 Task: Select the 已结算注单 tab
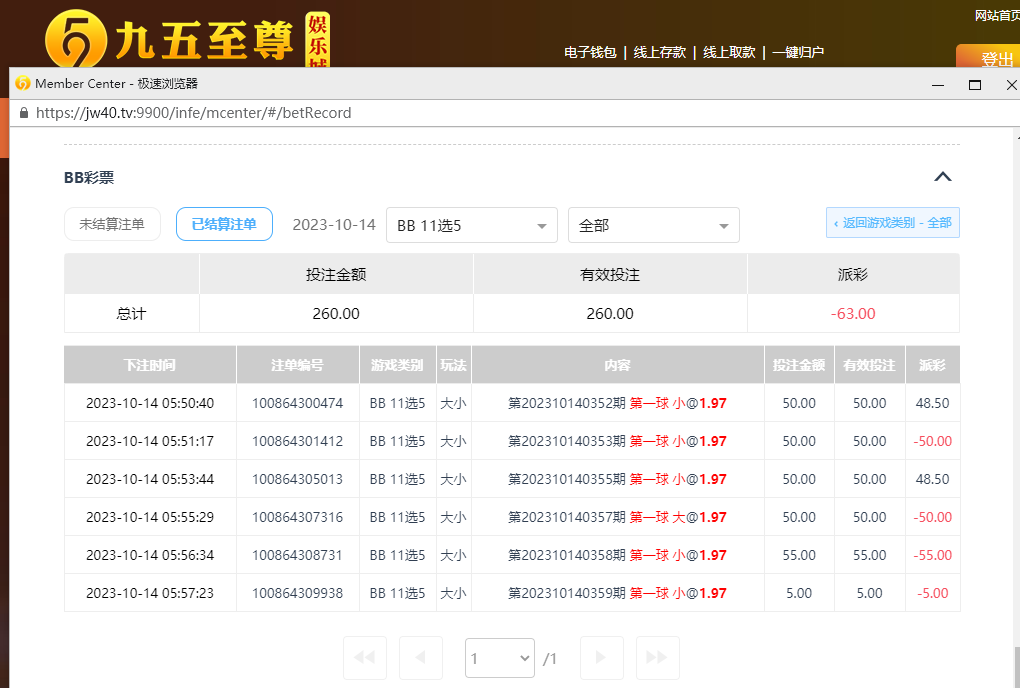coord(224,225)
